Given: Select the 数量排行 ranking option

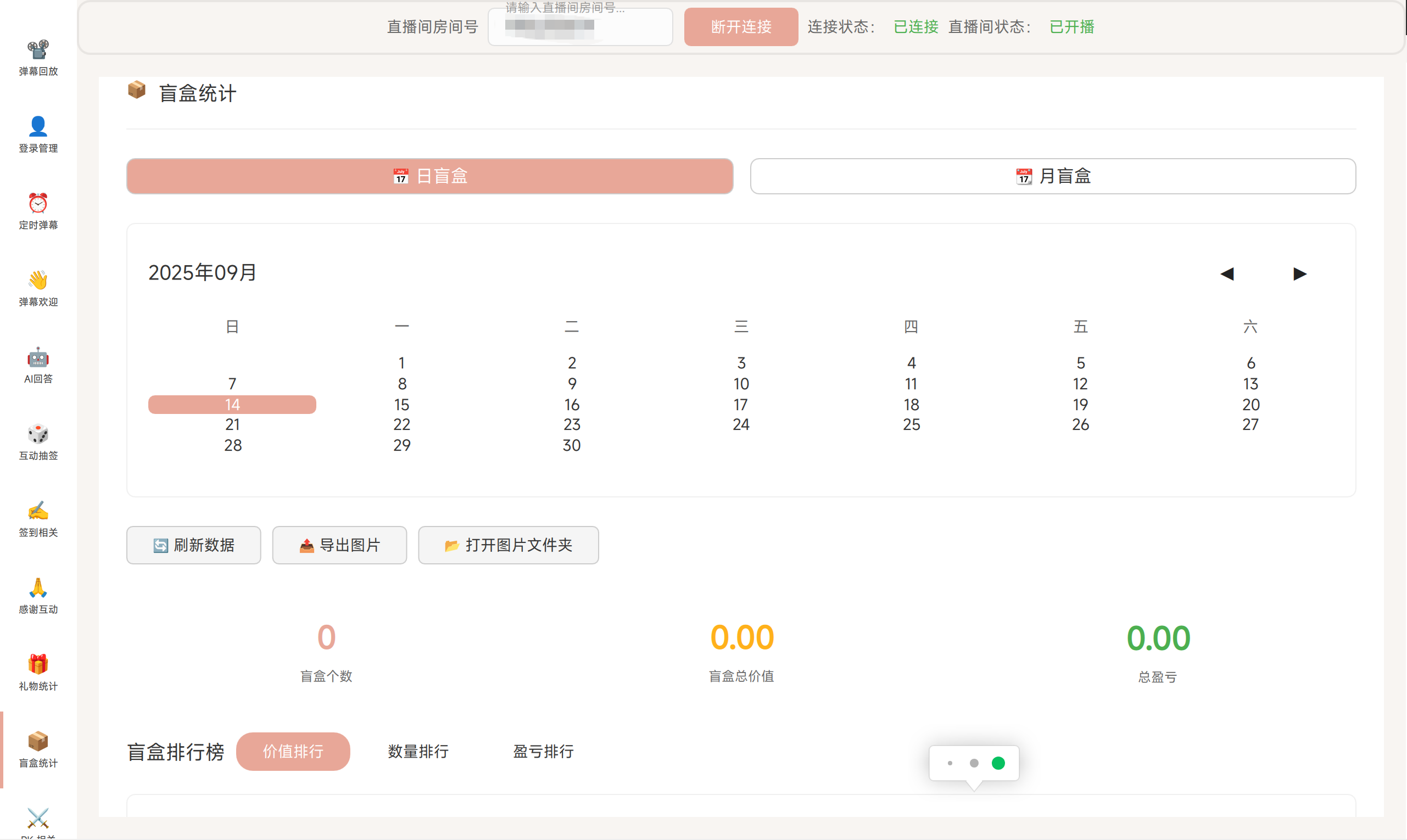Looking at the screenshot, I should (x=418, y=751).
